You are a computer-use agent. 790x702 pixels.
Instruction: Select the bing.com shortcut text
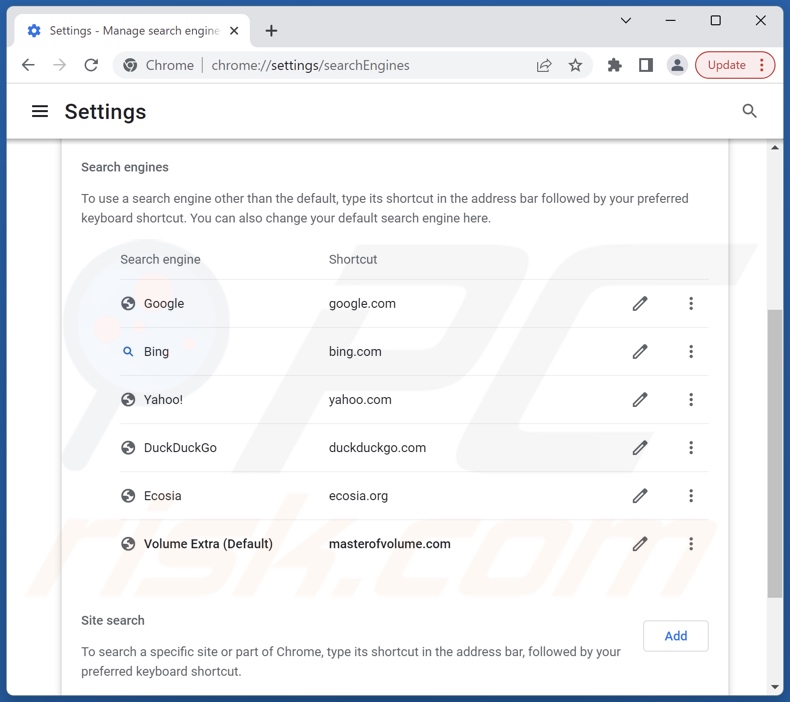pyautogui.click(x=355, y=352)
